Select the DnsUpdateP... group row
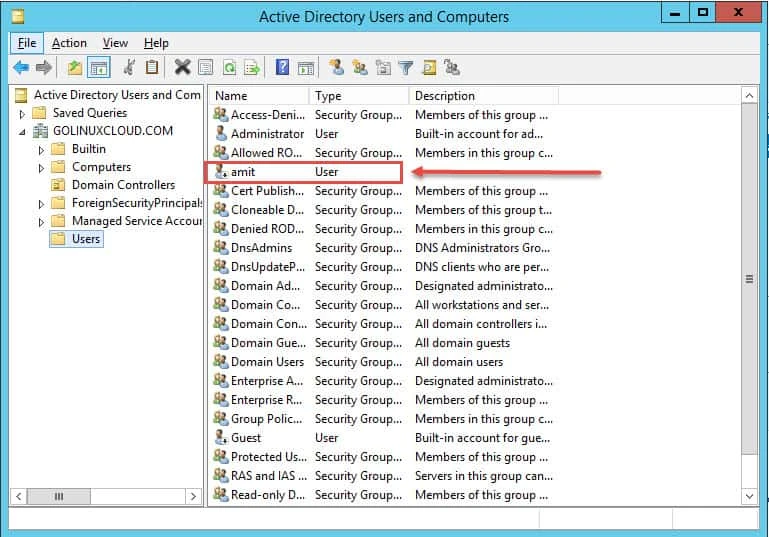 (384, 267)
